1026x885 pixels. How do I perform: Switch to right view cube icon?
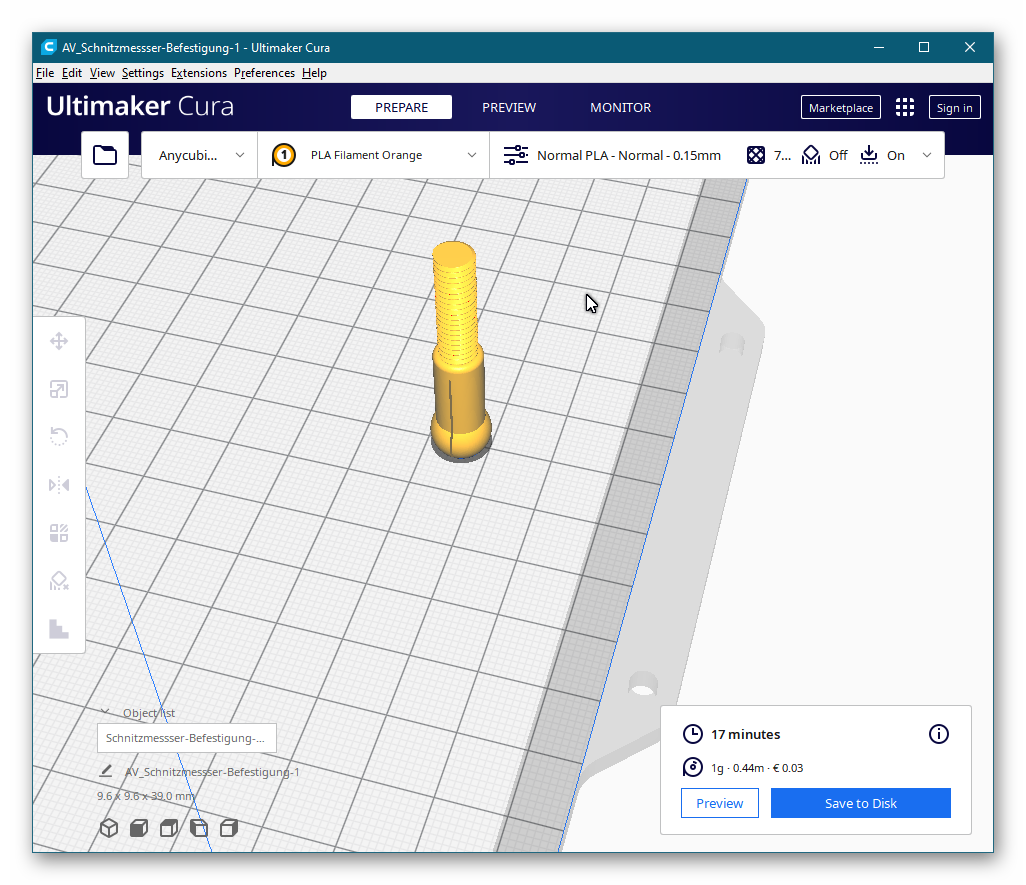coord(229,828)
